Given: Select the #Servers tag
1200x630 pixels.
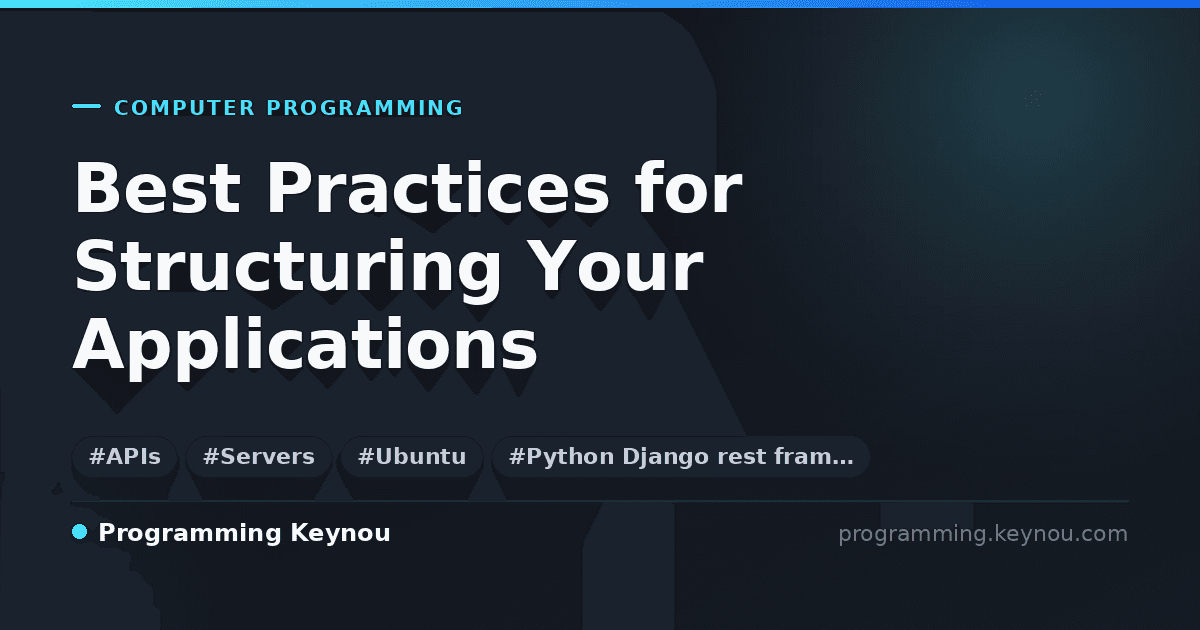Looking at the screenshot, I should click(x=258, y=457).
